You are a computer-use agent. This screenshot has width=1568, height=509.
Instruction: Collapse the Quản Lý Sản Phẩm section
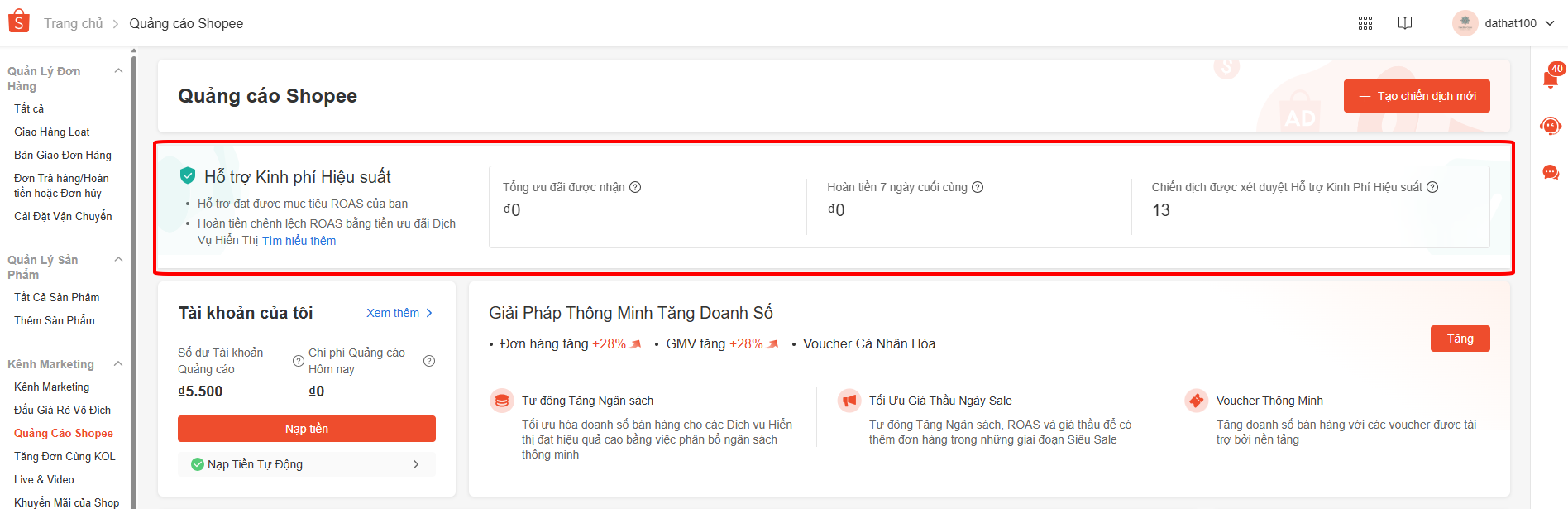click(x=118, y=260)
